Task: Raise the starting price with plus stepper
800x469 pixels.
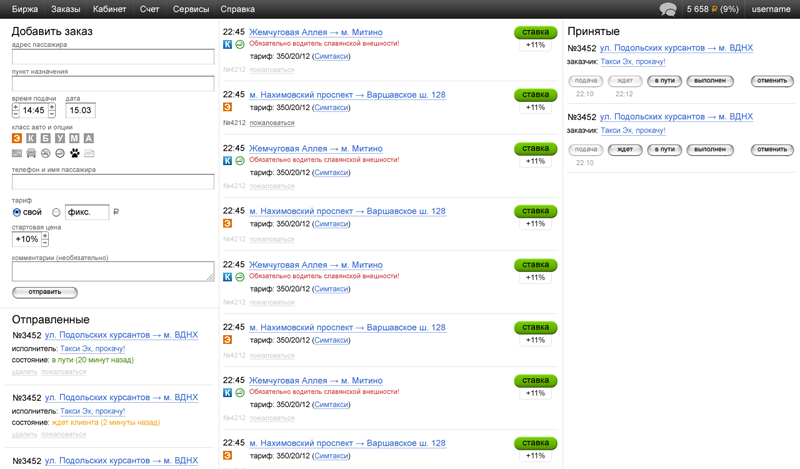Action: 45,236
